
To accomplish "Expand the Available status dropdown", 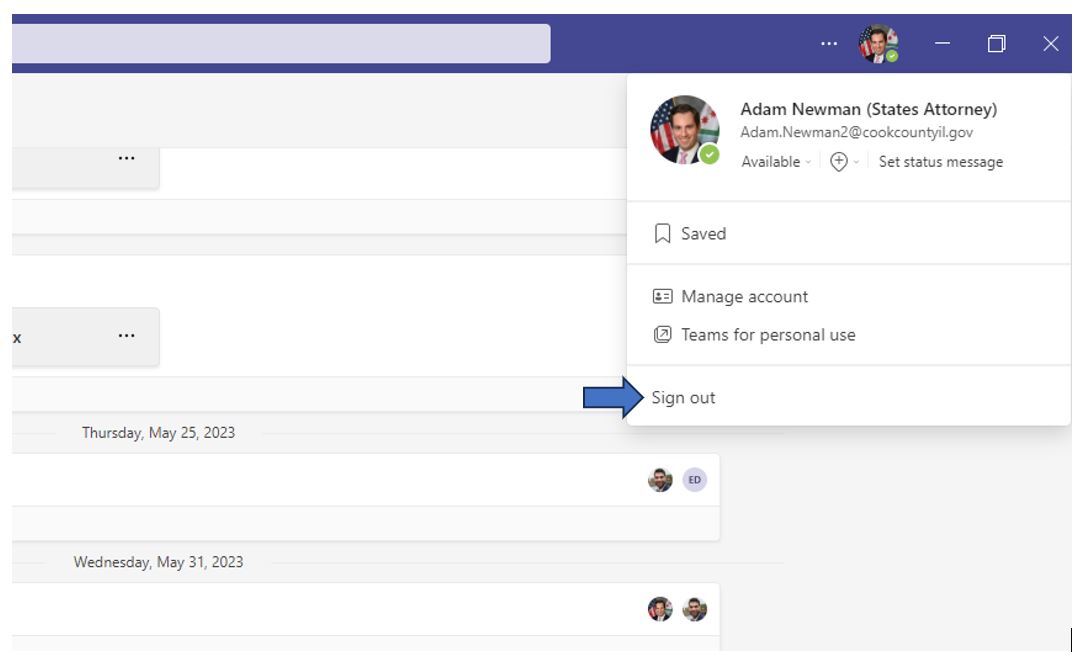I will (x=775, y=162).
